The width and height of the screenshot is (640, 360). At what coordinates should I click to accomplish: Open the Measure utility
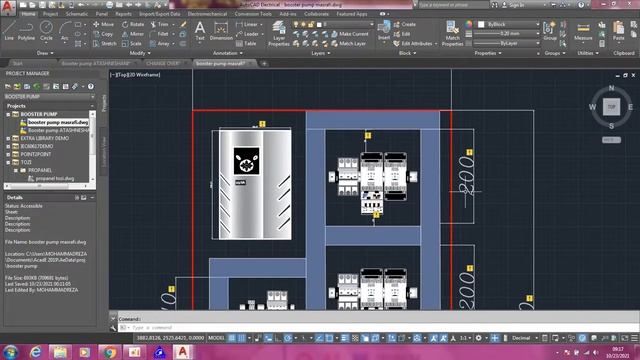583,31
